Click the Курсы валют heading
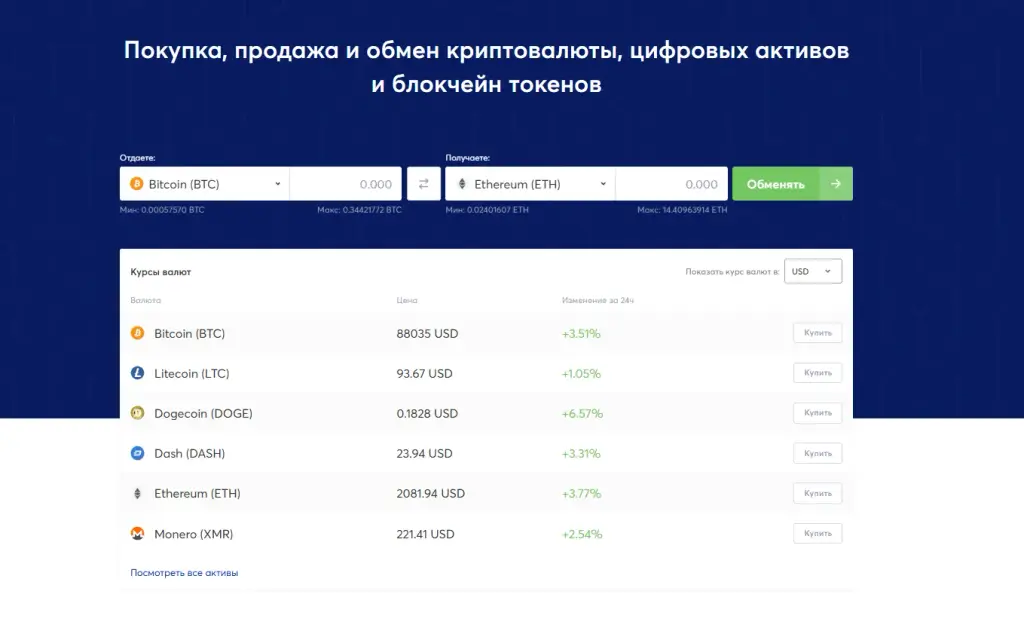 click(x=161, y=272)
